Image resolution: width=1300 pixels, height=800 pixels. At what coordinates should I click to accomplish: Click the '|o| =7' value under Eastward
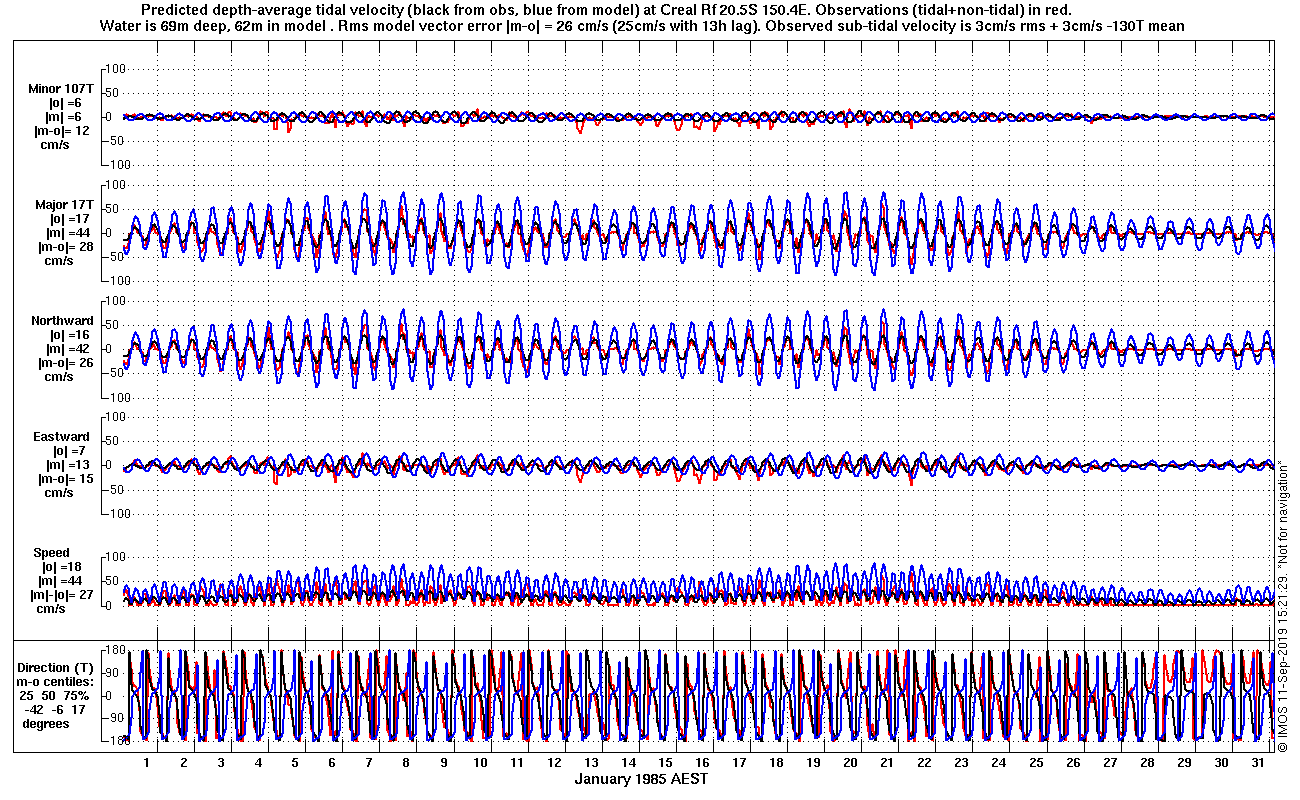pyautogui.click(x=69, y=451)
